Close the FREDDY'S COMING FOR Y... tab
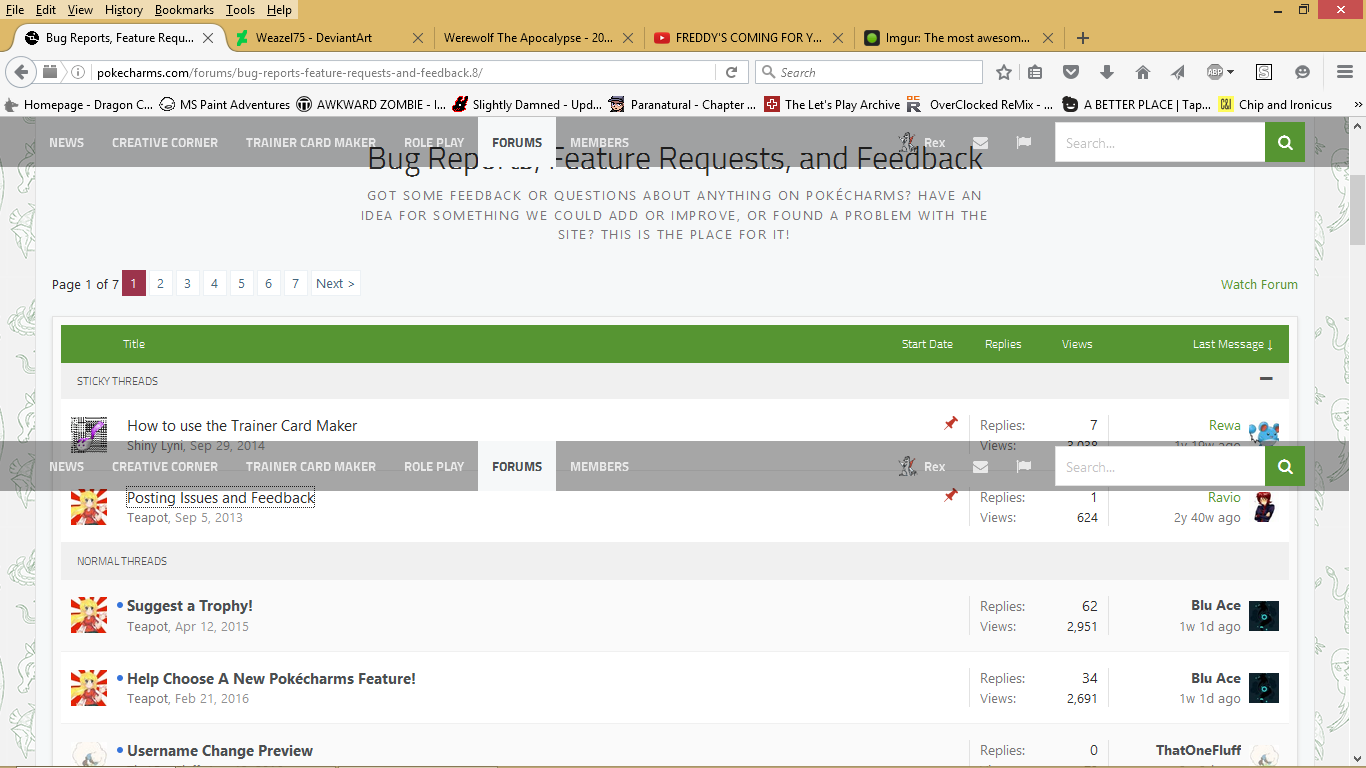The height and width of the screenshot is (768, 1366). point(838,38)
